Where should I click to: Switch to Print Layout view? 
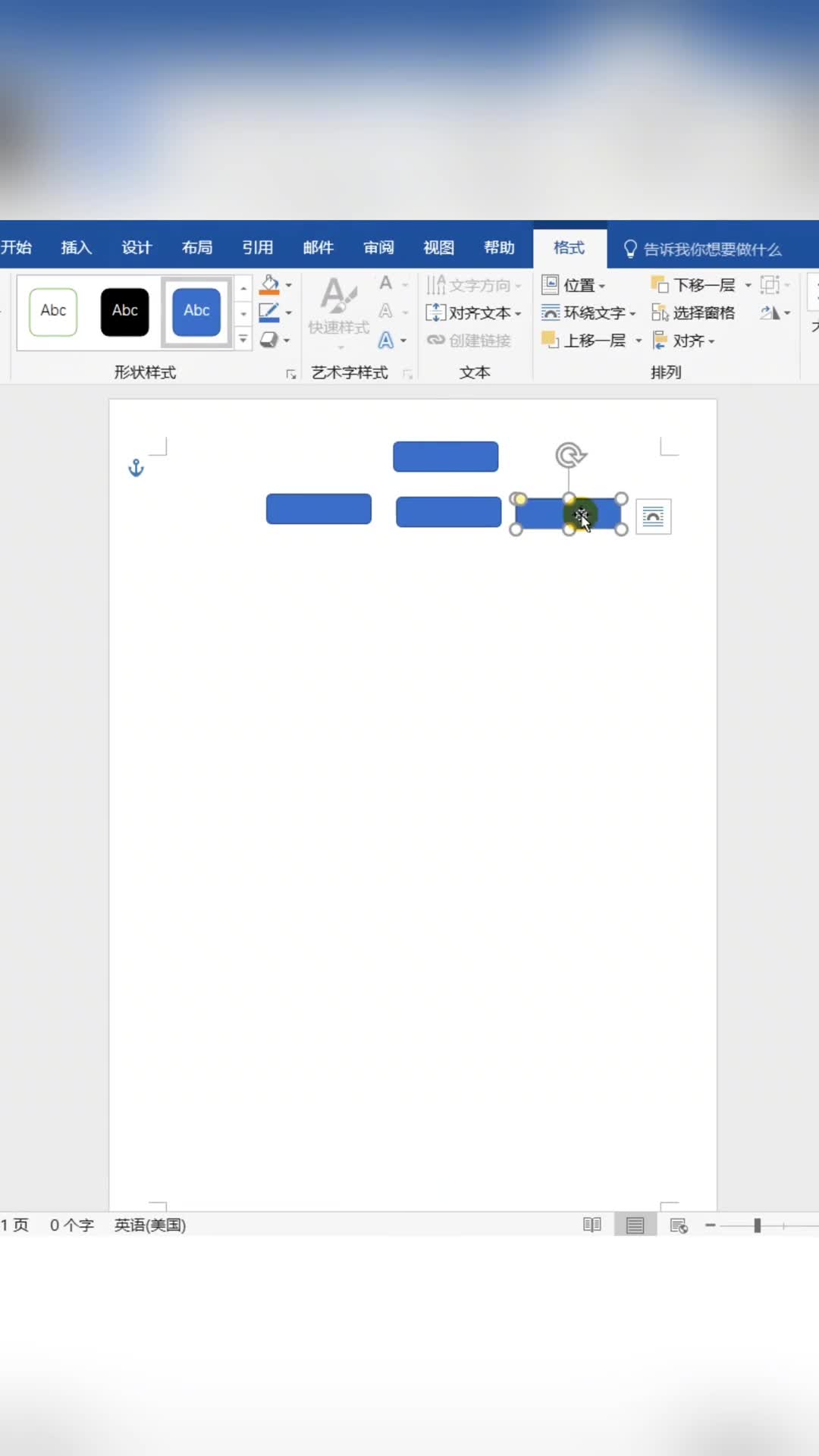coord(635,1225)
